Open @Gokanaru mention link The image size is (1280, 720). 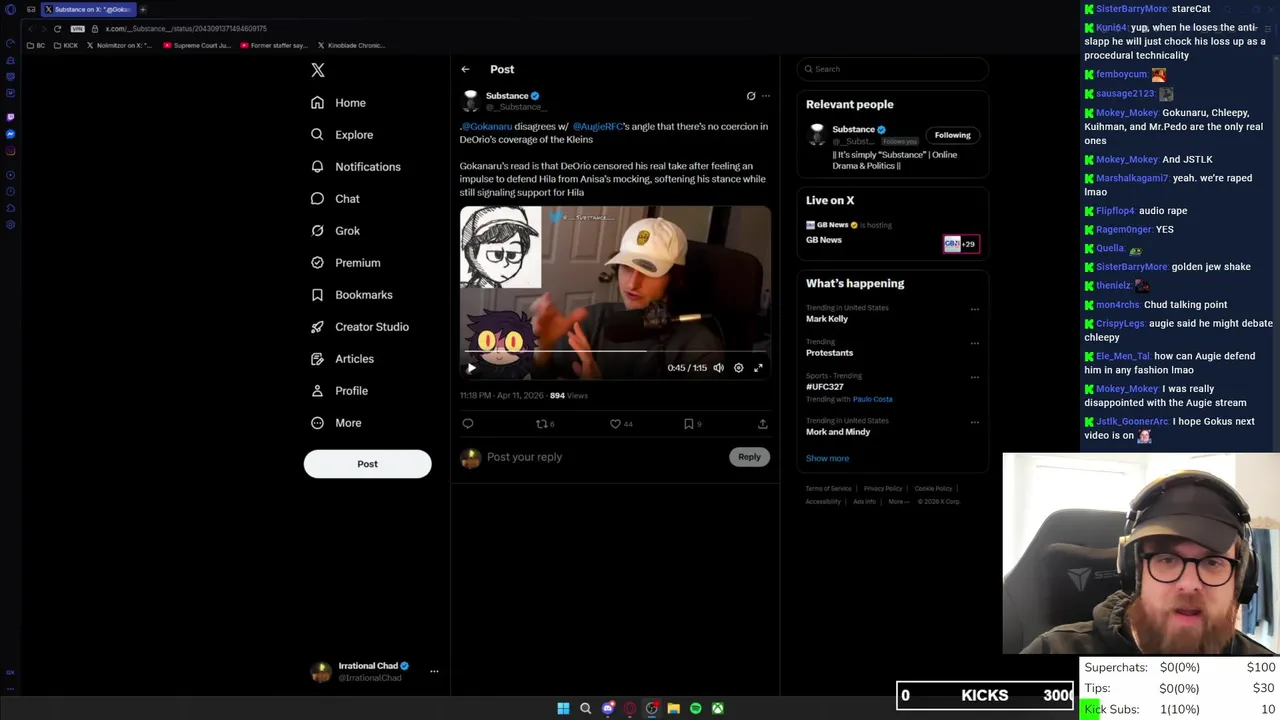[487, 127]
